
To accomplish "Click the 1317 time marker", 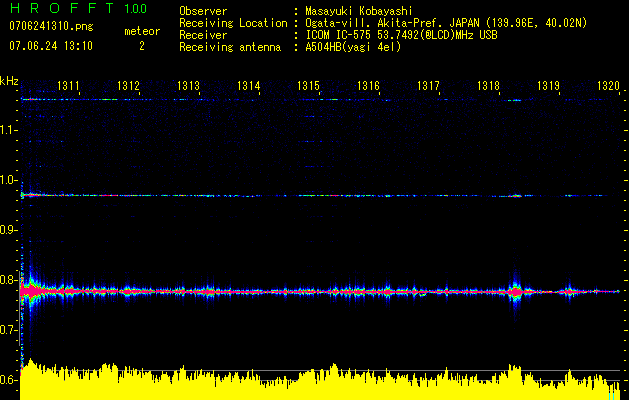I will tap(428, 85).
